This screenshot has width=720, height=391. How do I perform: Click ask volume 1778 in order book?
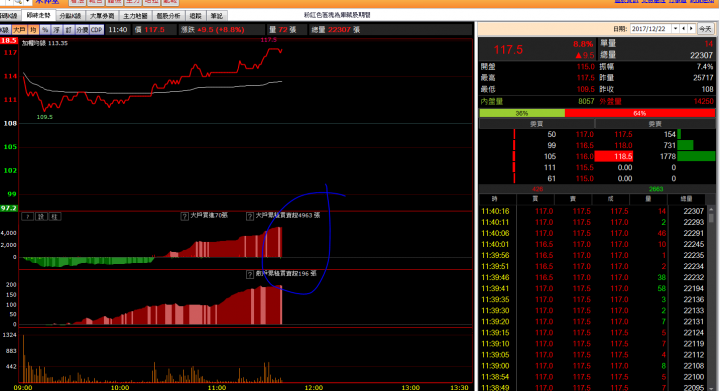(x=668, y=156)
